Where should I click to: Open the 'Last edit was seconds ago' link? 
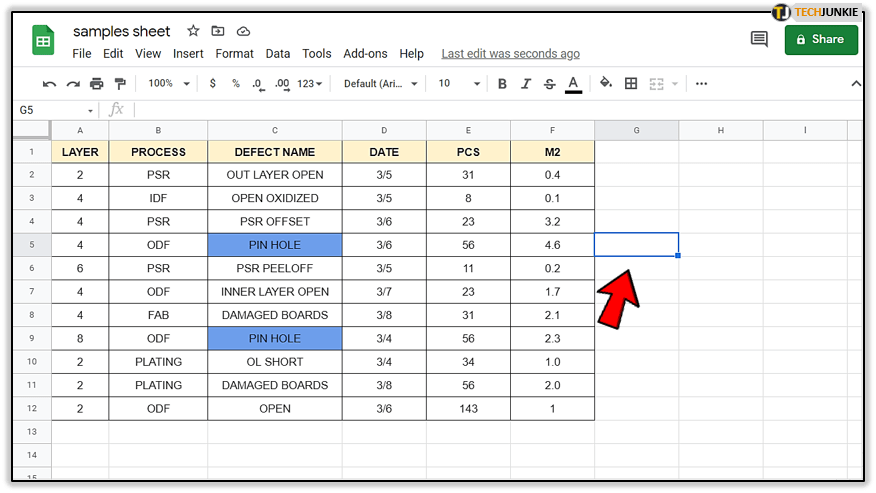point(510,54)
